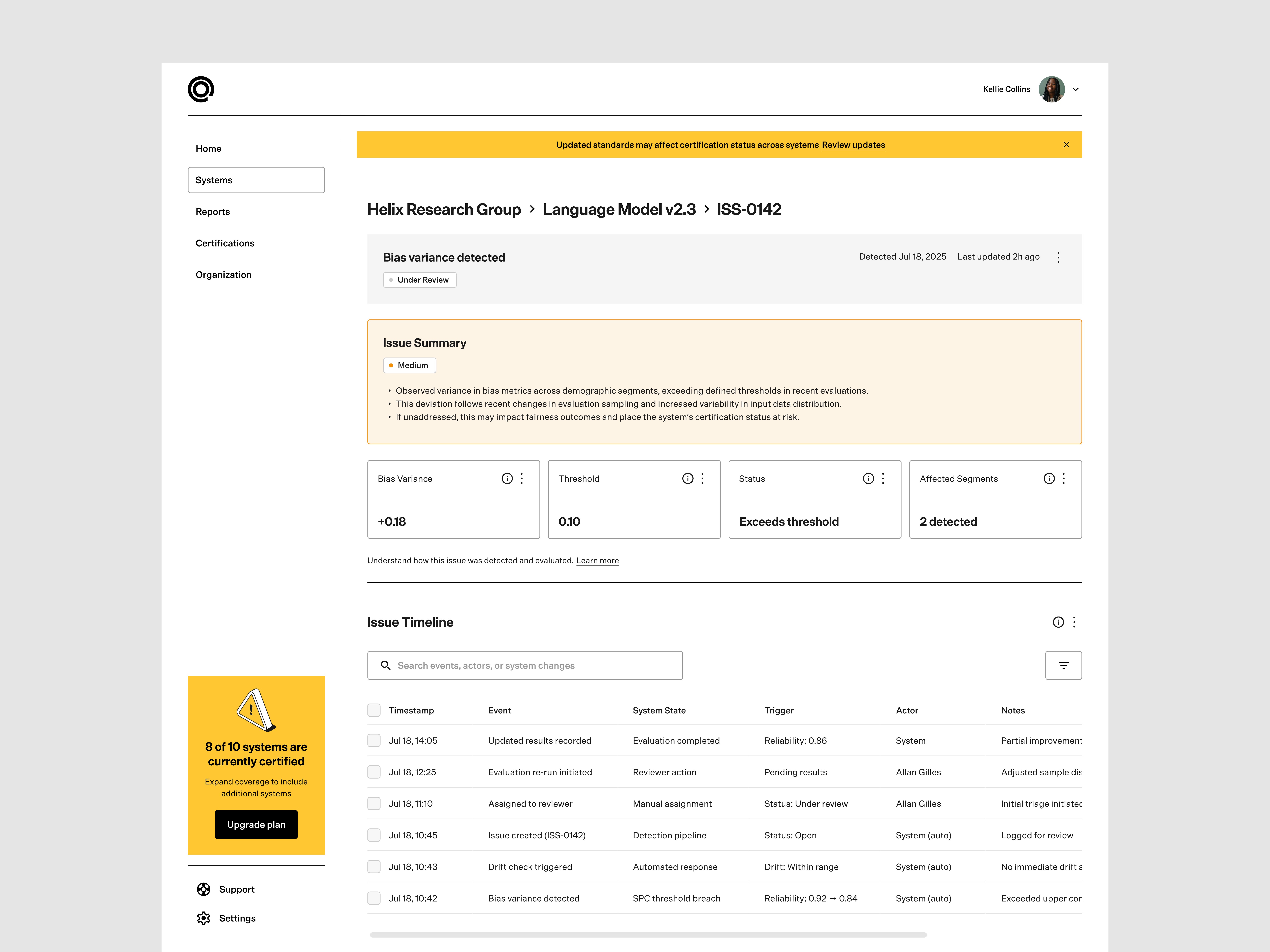1270x952 pixels.
Task: Click the Medium severity badge
Action: point(409,366)
